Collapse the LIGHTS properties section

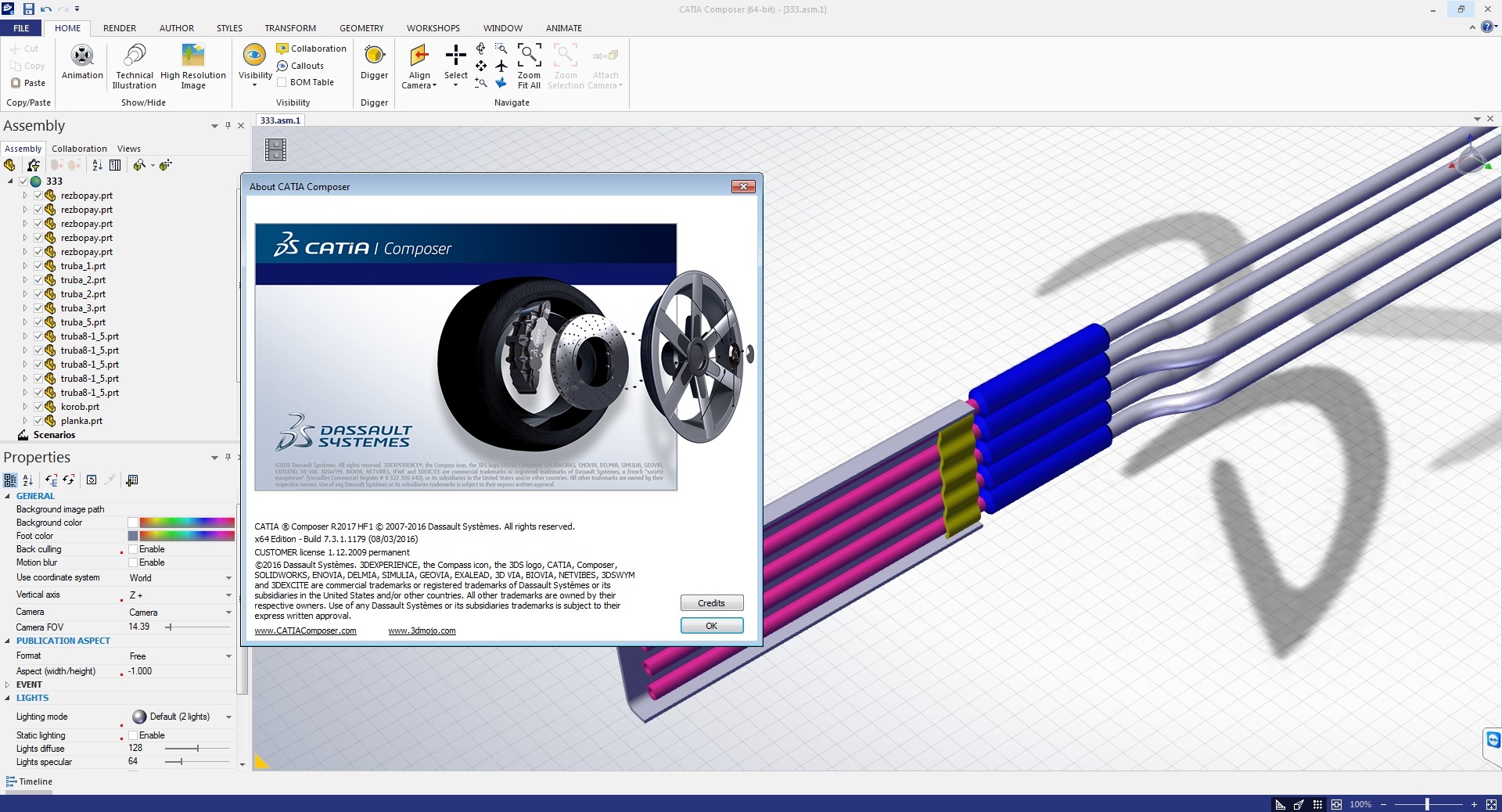coord(8,698)
